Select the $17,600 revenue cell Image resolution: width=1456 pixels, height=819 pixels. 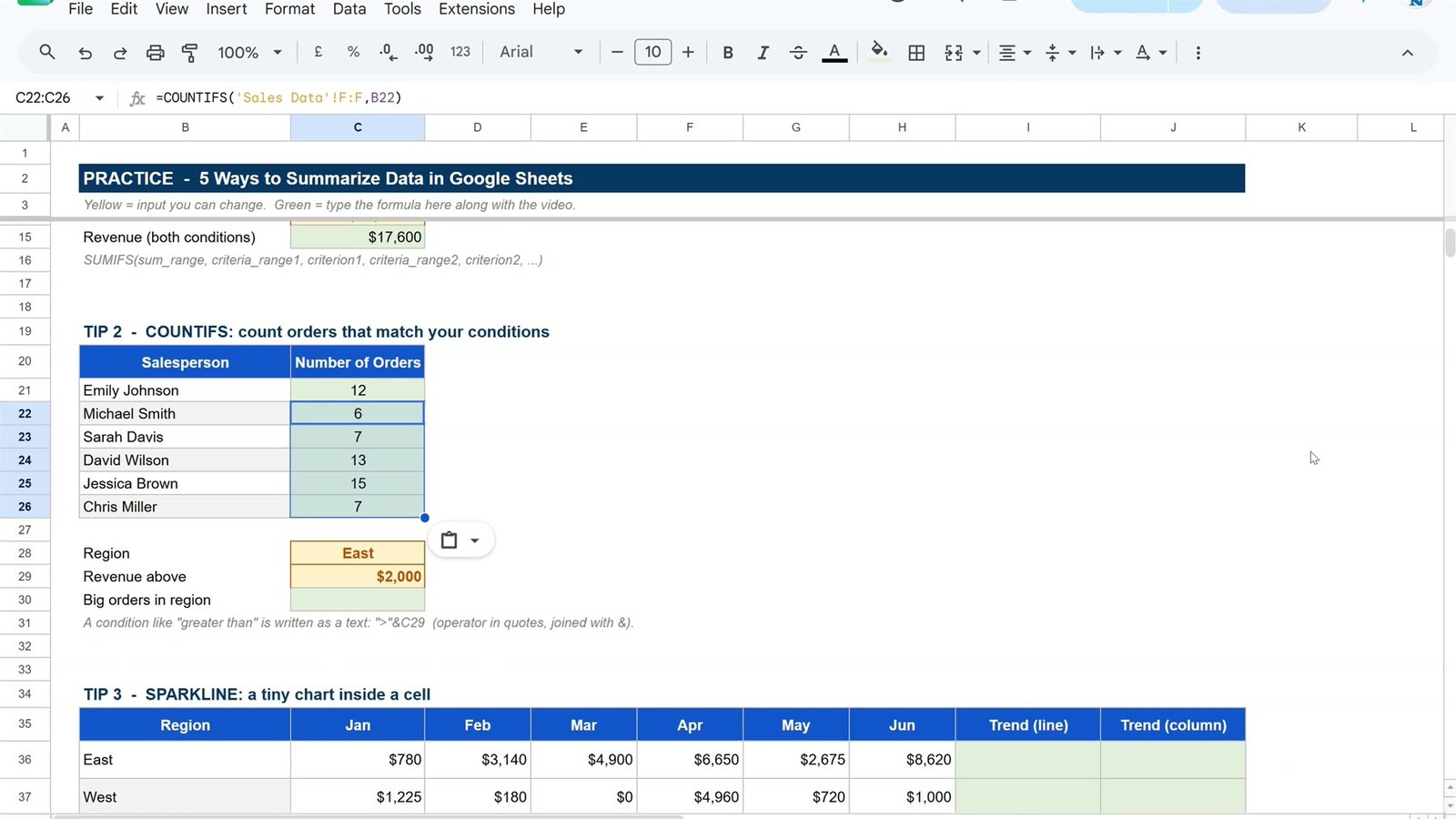tap(358, 237)
